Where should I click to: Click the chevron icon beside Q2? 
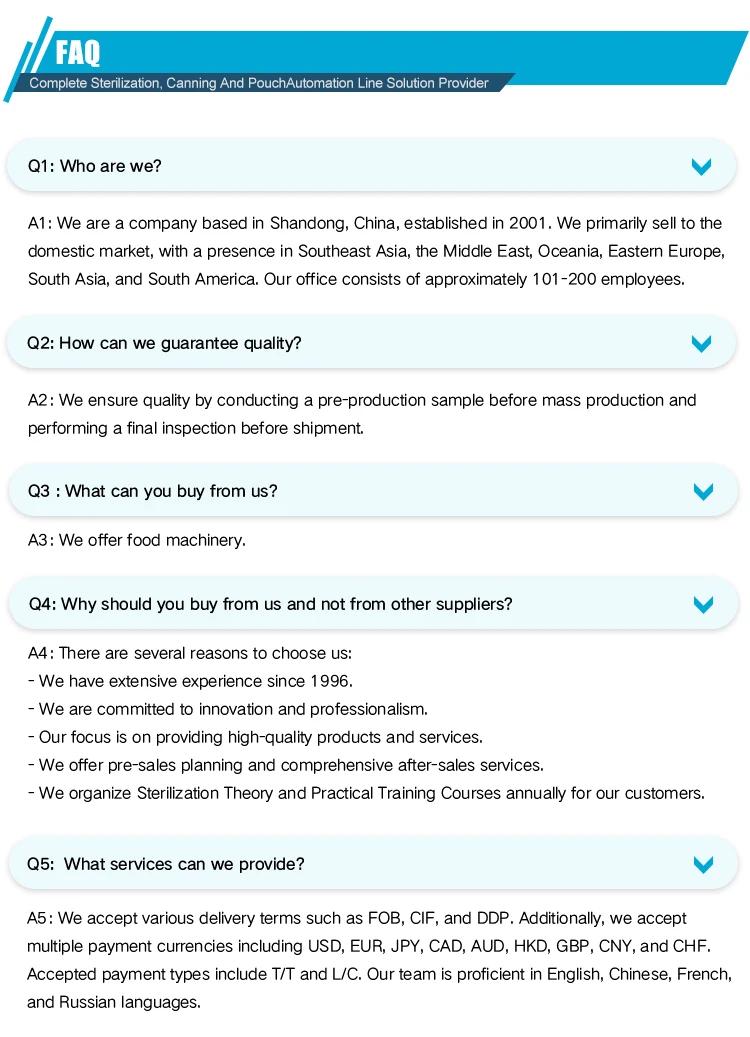[x=701, y=343]
